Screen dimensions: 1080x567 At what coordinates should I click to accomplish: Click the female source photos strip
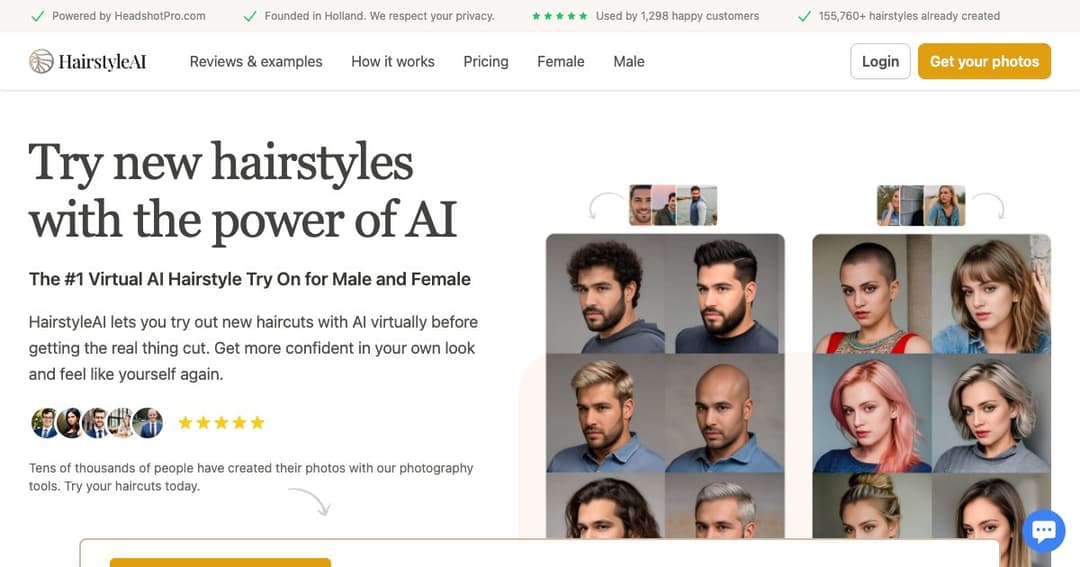tap(921, 205)
